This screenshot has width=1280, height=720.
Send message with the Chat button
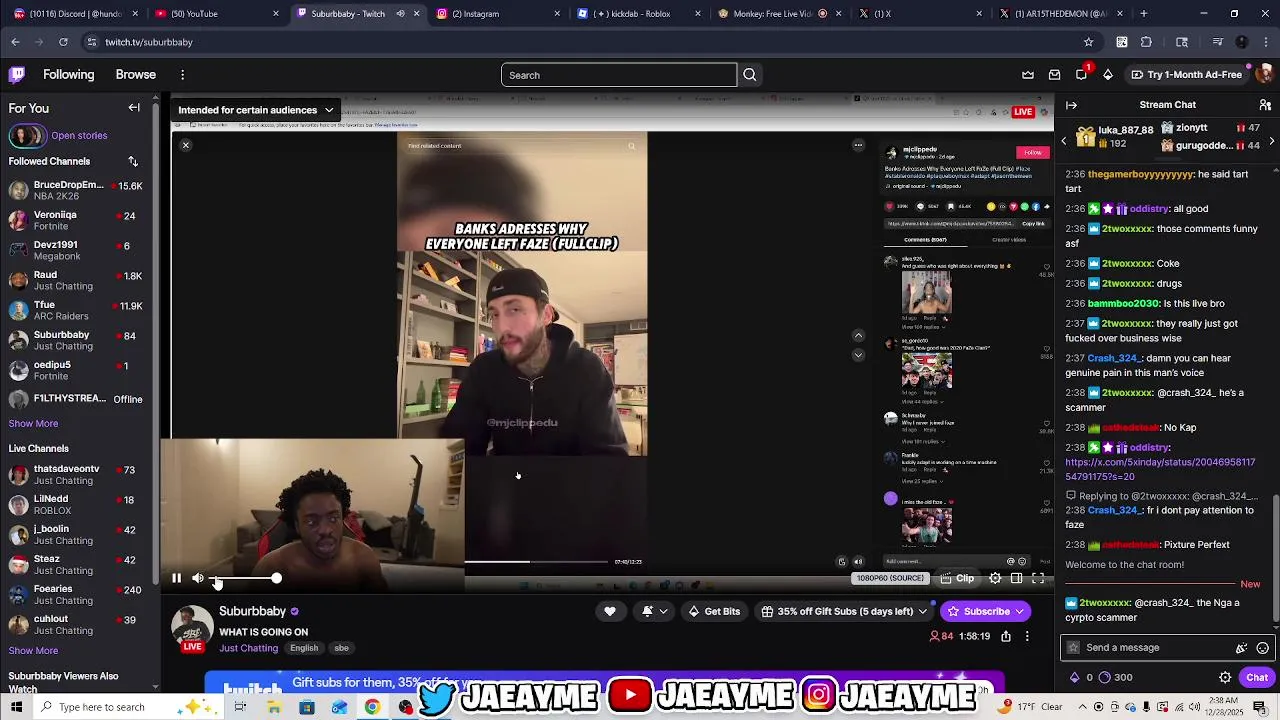coord(1257,677)
